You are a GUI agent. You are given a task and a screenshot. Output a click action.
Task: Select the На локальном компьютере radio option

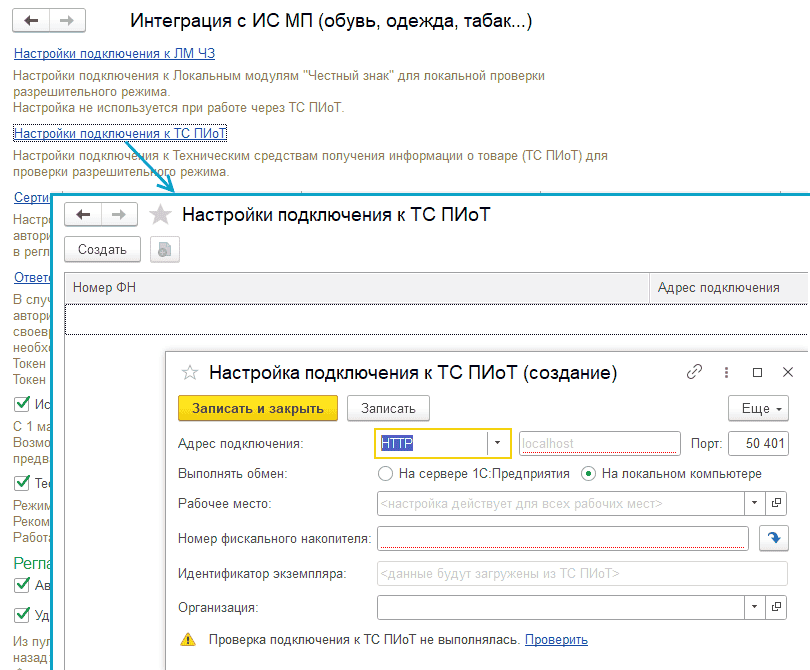point(588,473)
